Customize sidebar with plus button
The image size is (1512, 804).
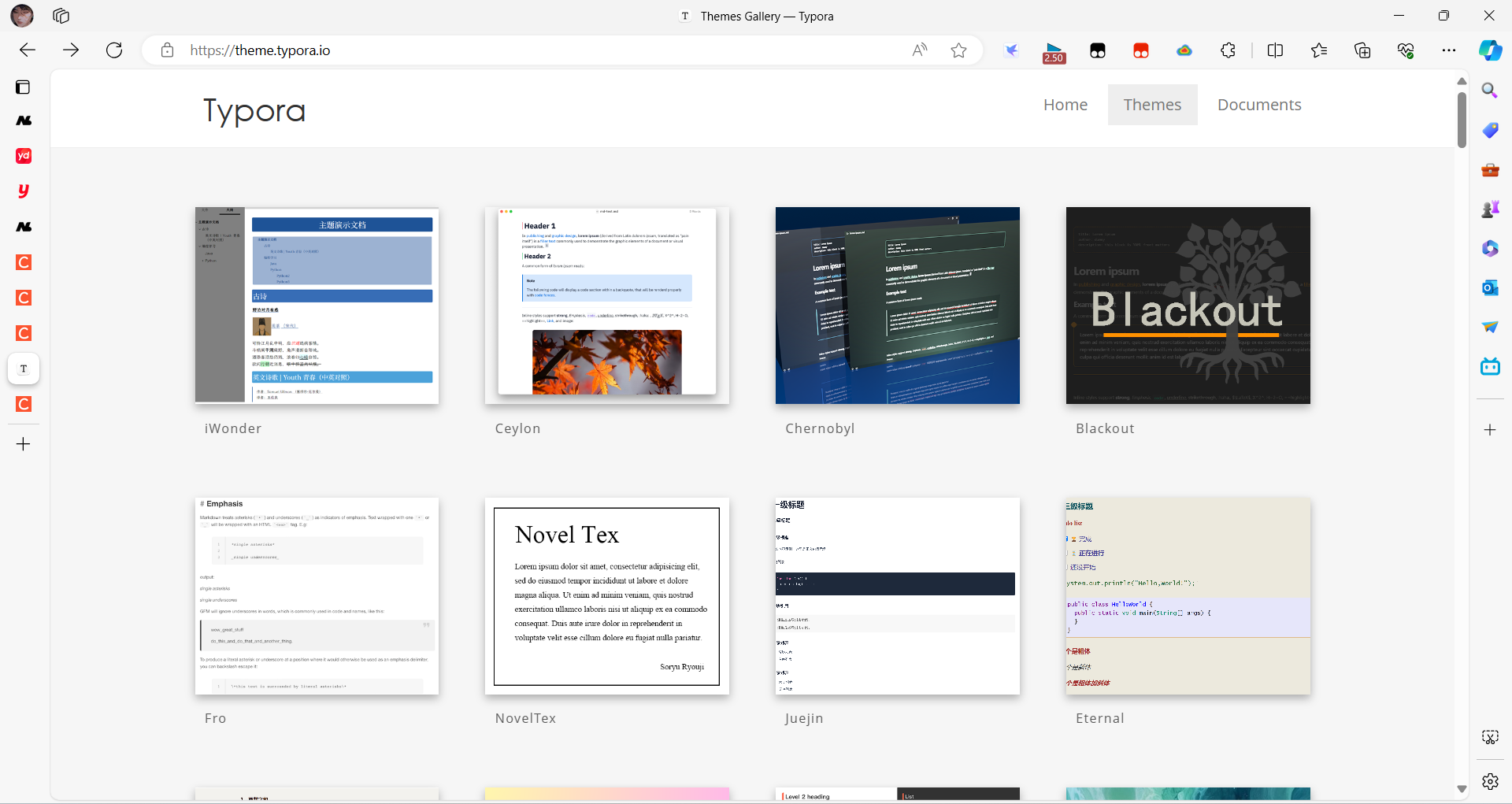(x=1489, y=430)
